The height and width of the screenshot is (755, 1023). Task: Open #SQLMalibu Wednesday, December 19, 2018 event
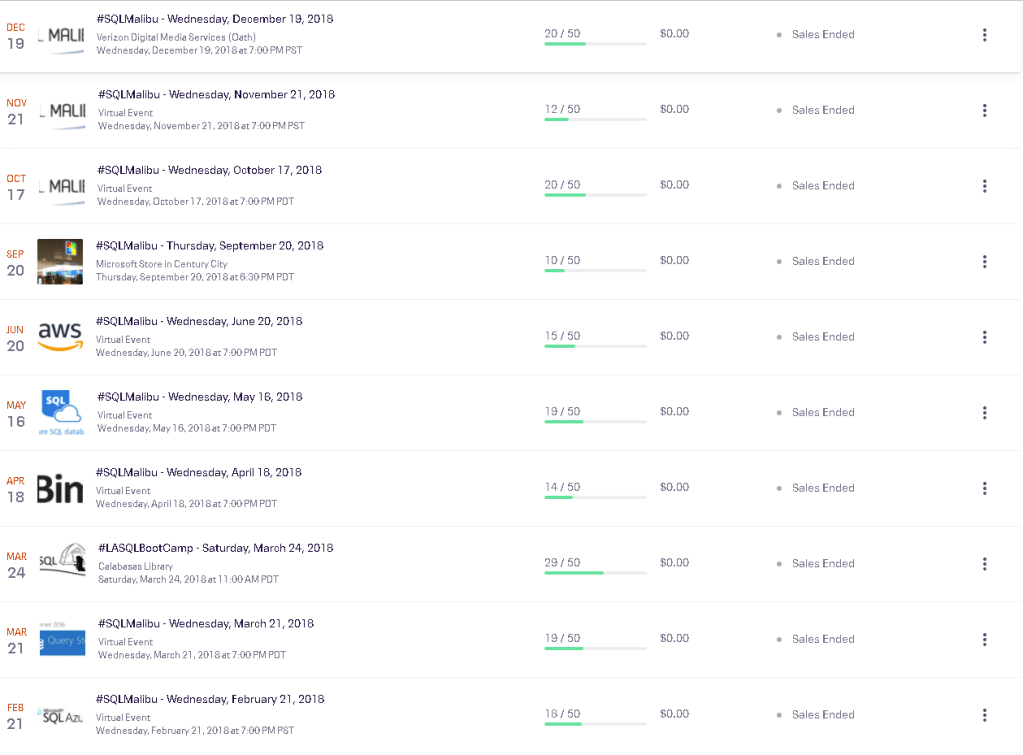coord(215,19)
